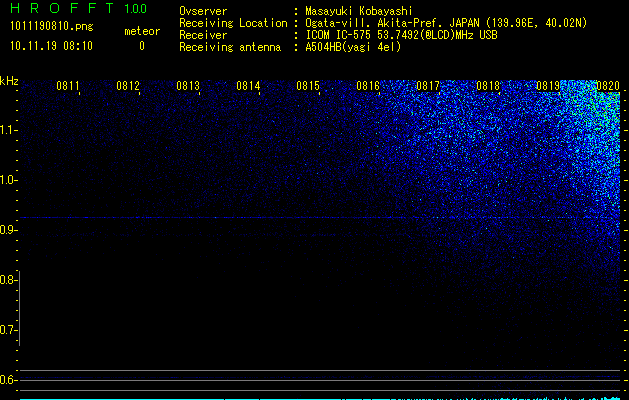Click the 0813 time marker
Viewport: 629px width, 400px height.
point(188,86)
